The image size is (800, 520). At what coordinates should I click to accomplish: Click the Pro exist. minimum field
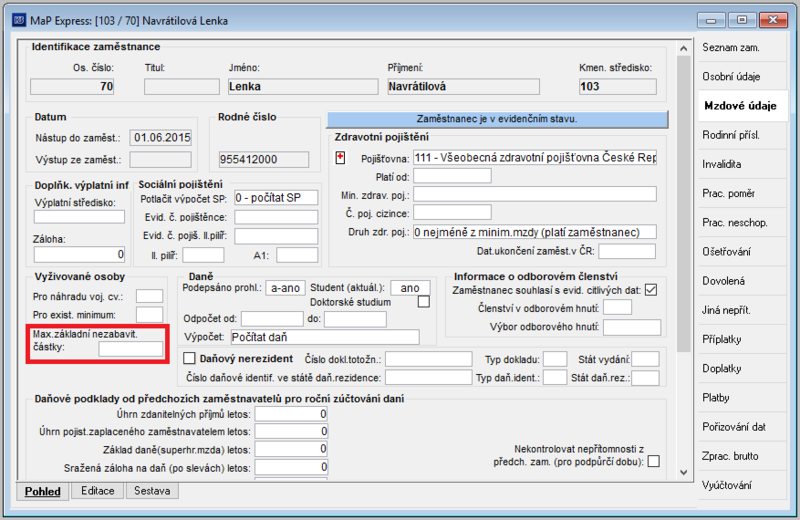[x=149, y=314]
